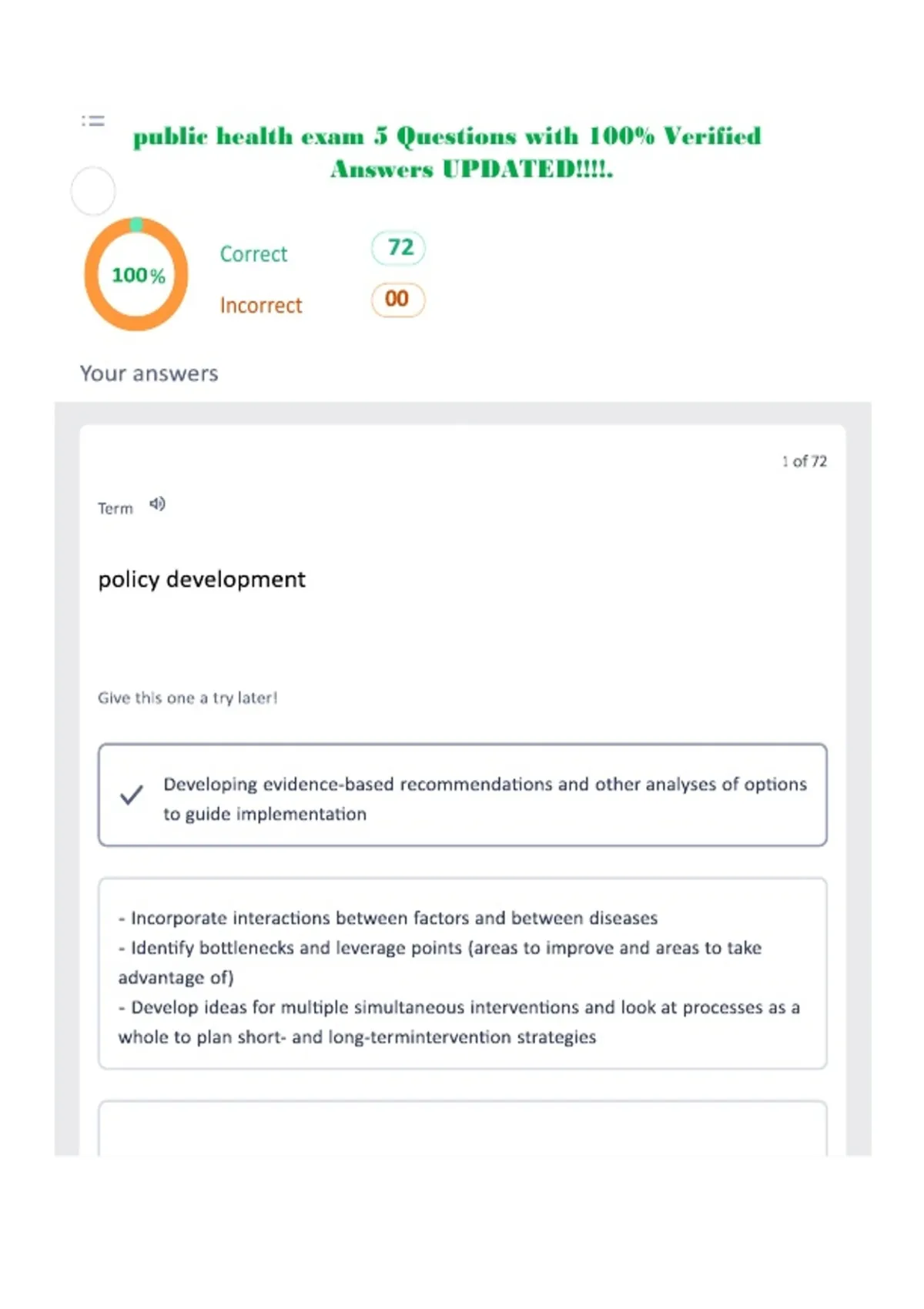Click green segment atop the progress ring
Screen dimensions: 924x1309
[136, 224]
